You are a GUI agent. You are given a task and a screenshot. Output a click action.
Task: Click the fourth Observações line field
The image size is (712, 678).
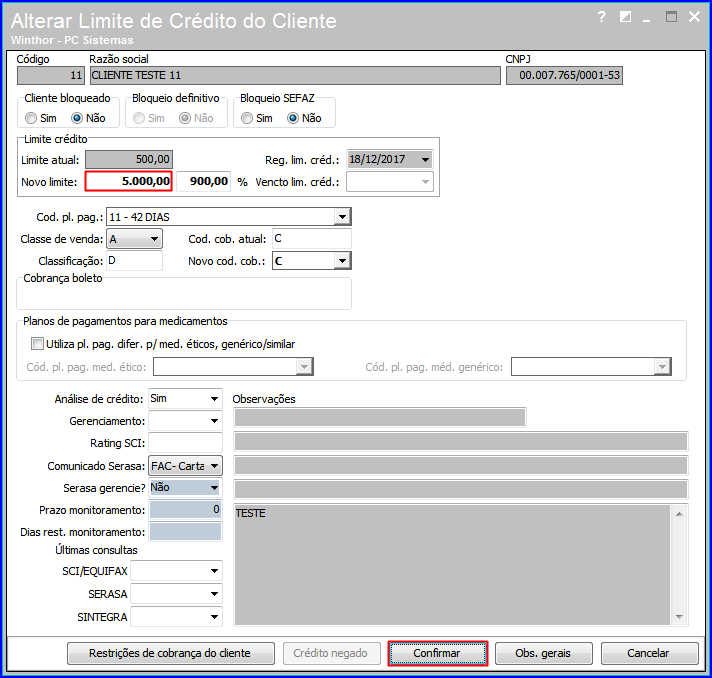click(461, 489)
